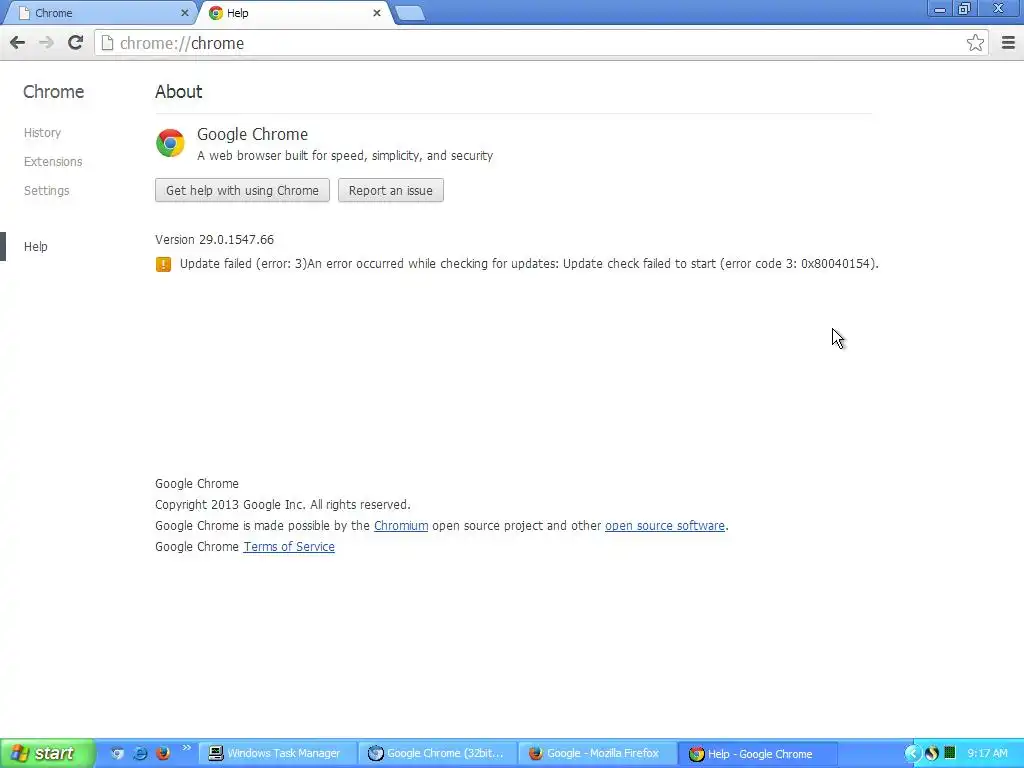The height and width of the screenshot is (768, 1024).
Task: Open Extensions from the sidebar
Action: click(53, 161)
